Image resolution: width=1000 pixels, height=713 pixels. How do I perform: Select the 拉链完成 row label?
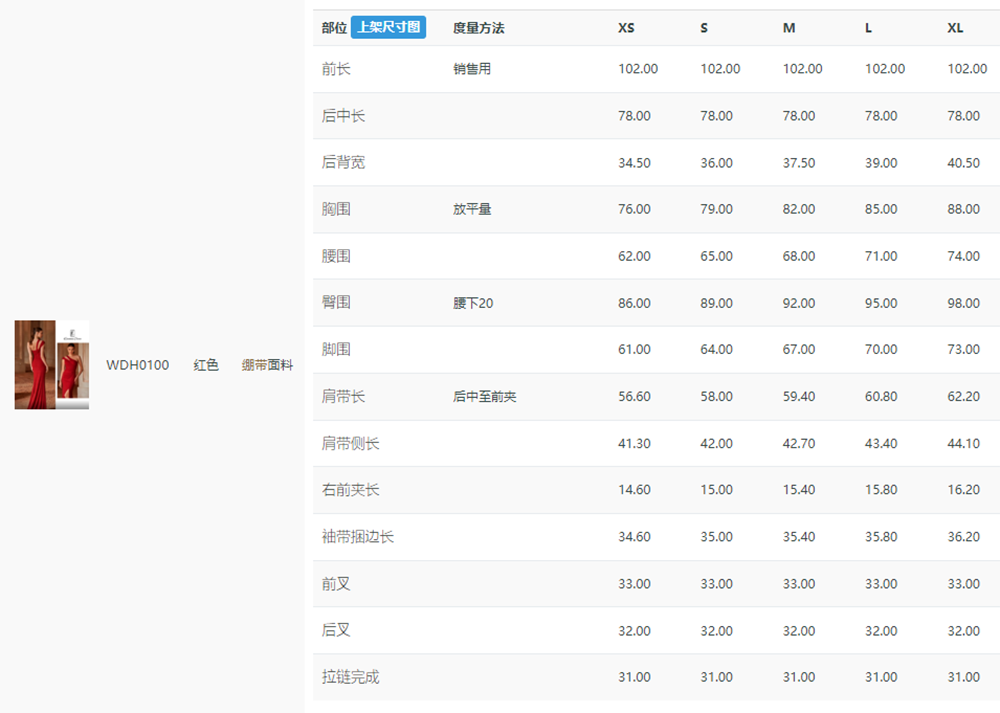coord(350,677)
